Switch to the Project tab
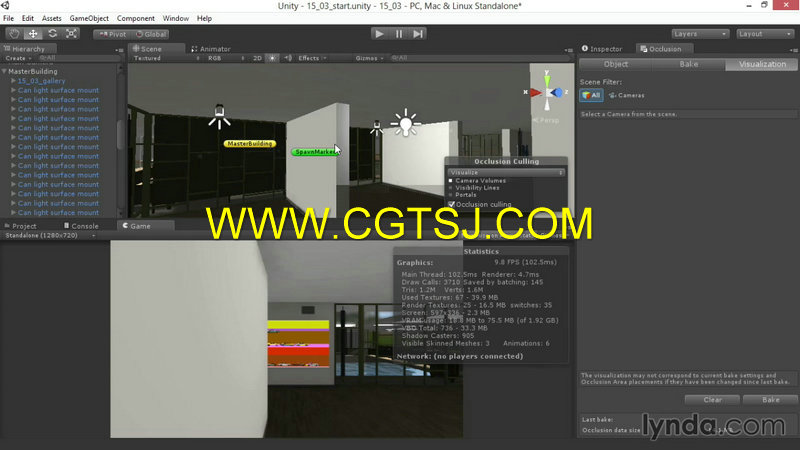This screenshot has width=800, height=450. point(20,226)
